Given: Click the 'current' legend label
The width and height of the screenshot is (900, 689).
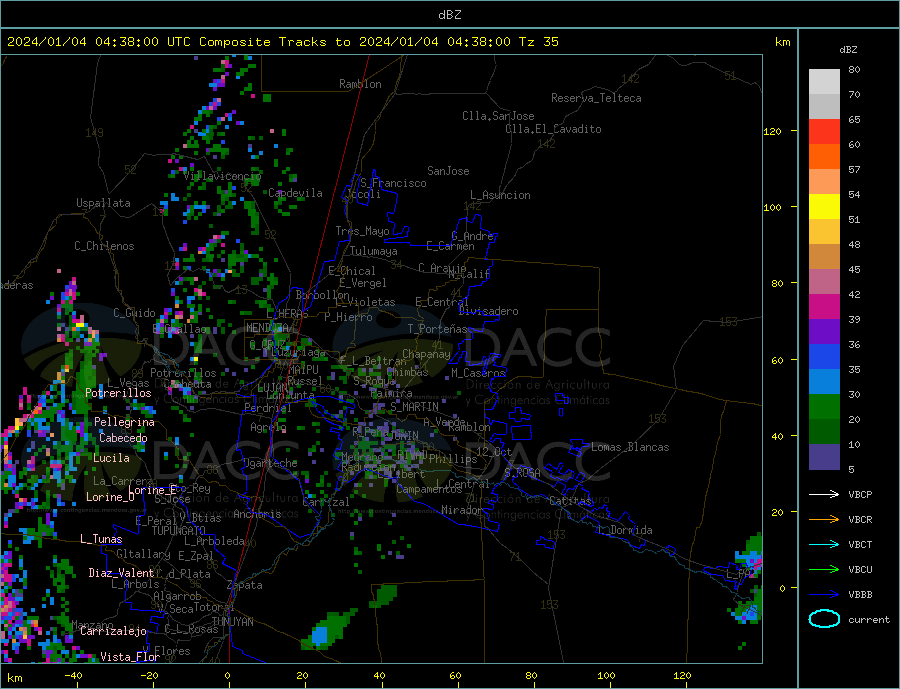Looking at the screenshot, I should coord(869,620).
